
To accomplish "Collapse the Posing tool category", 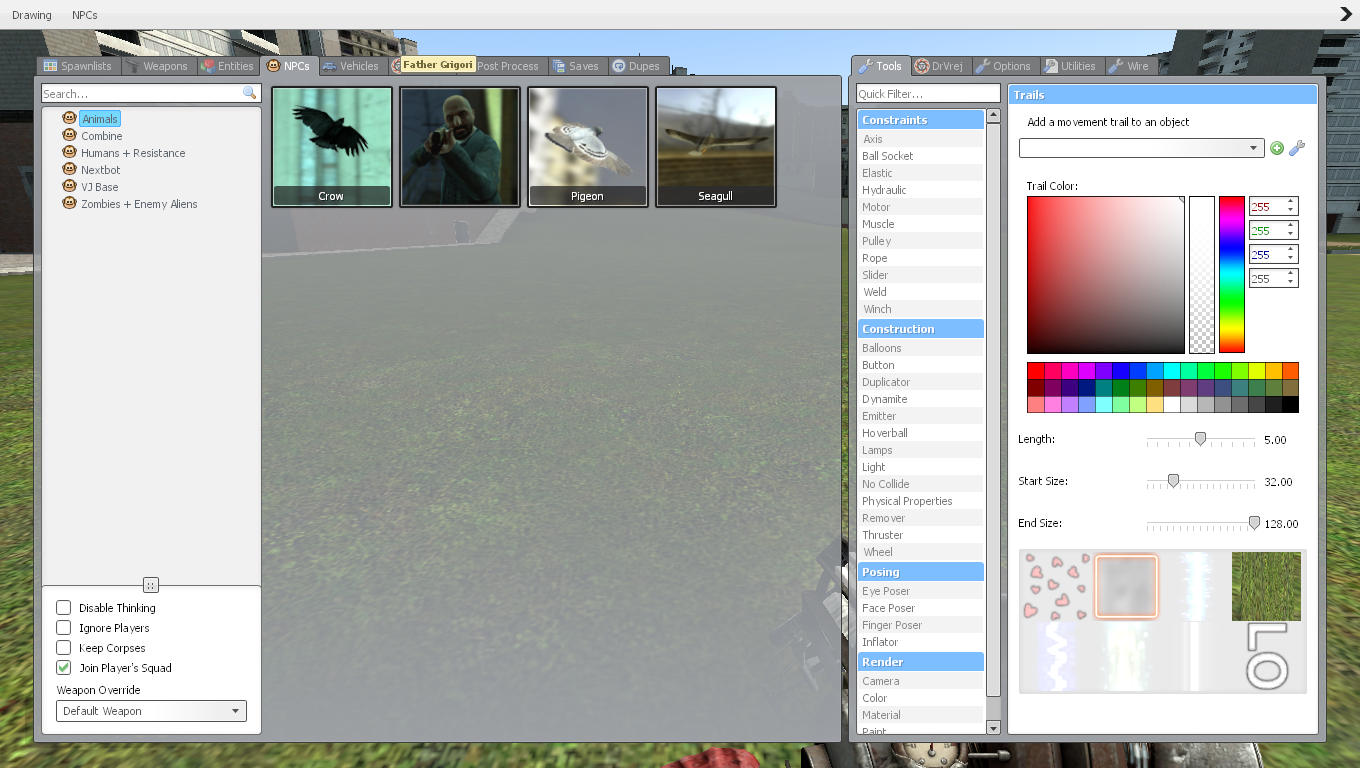I will (x=920, y=572).
